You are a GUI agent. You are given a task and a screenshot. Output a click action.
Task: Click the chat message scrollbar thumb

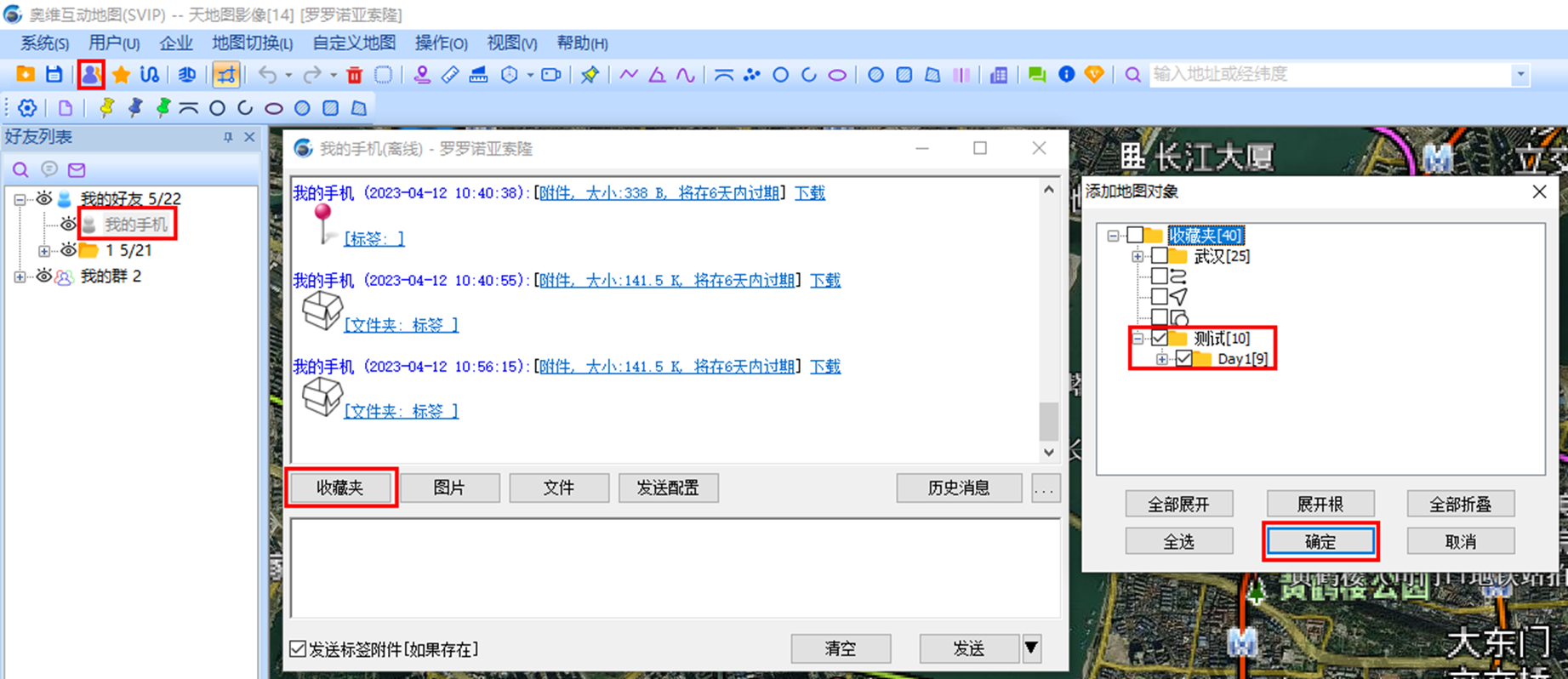tap(1049, 421)
